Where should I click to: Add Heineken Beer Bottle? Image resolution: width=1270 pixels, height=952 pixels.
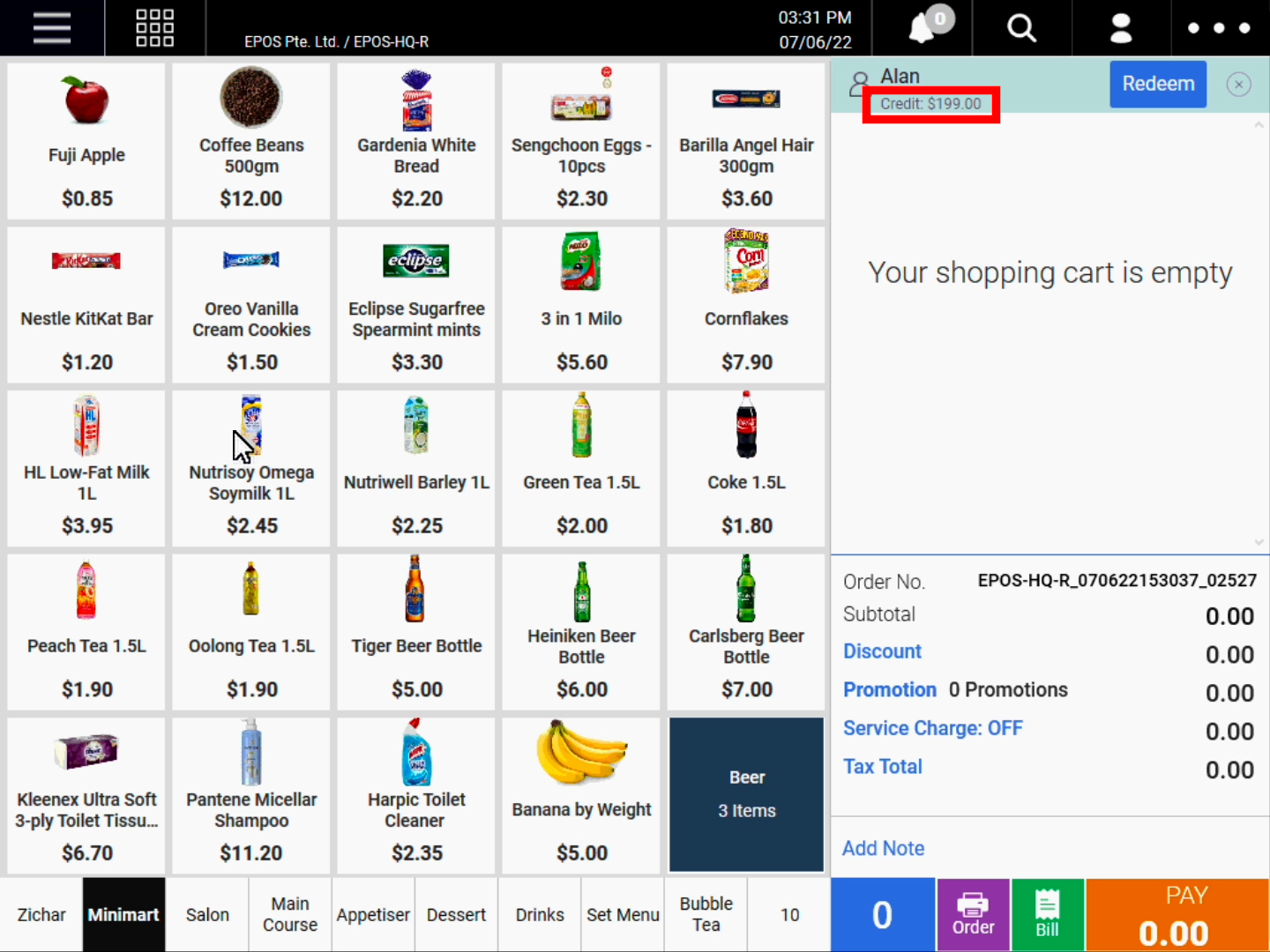[x=581, y=632]
